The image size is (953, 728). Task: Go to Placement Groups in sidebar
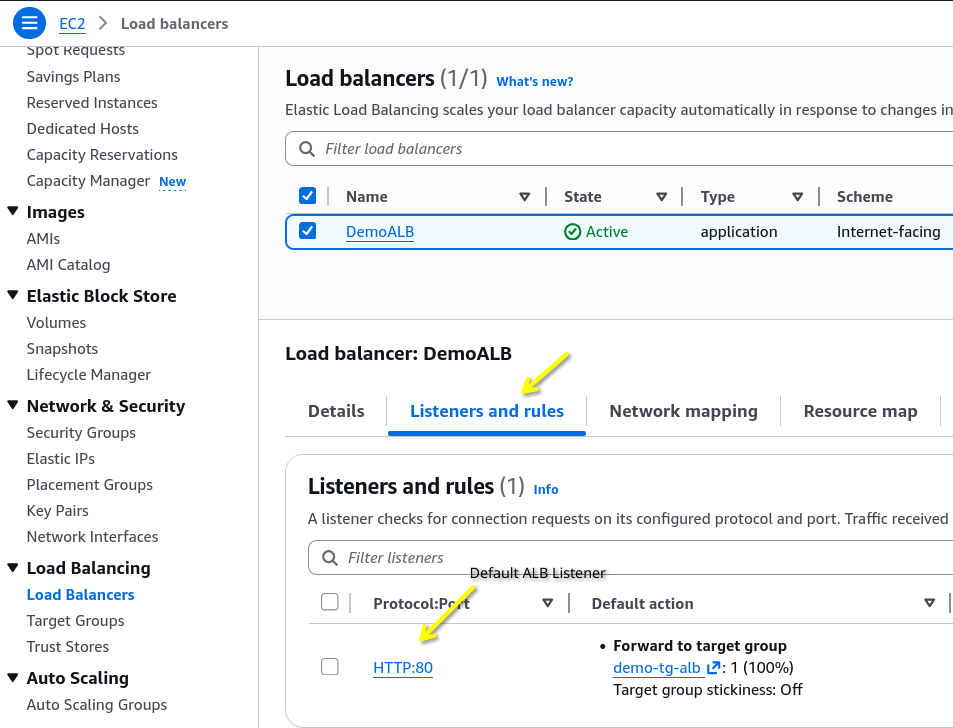(90, 485)
